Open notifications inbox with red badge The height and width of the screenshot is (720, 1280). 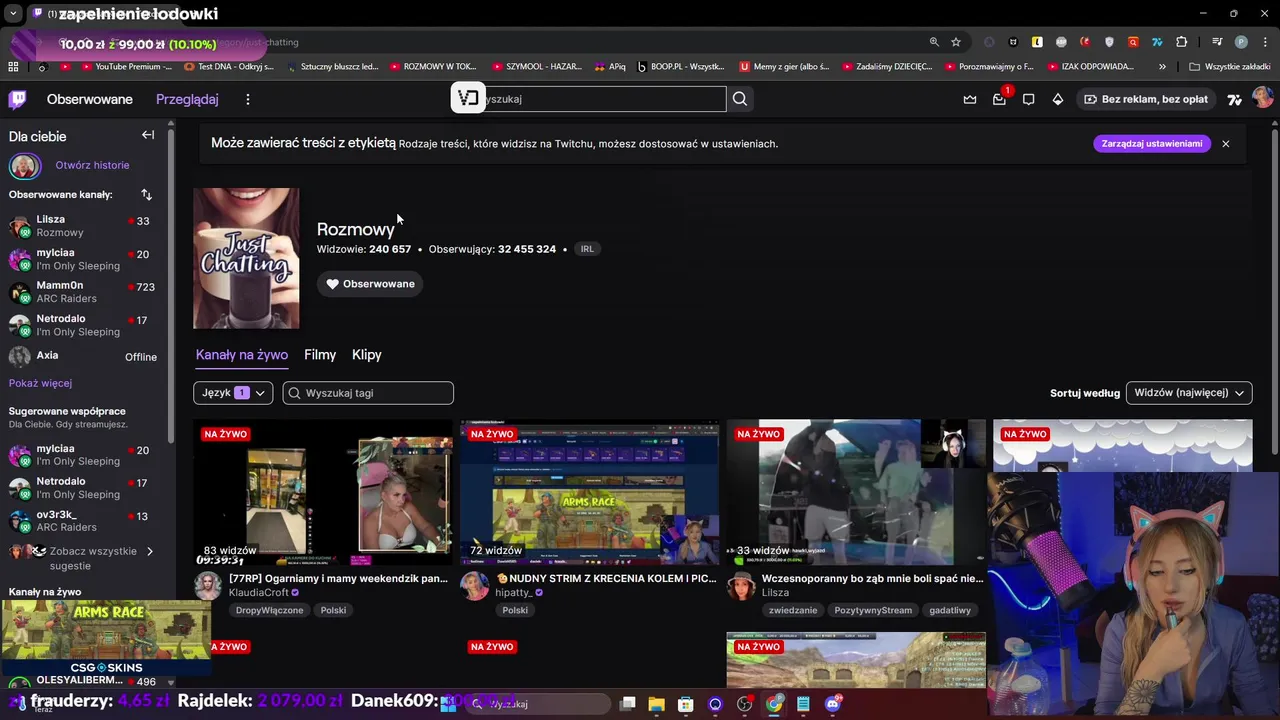point(999,99)
